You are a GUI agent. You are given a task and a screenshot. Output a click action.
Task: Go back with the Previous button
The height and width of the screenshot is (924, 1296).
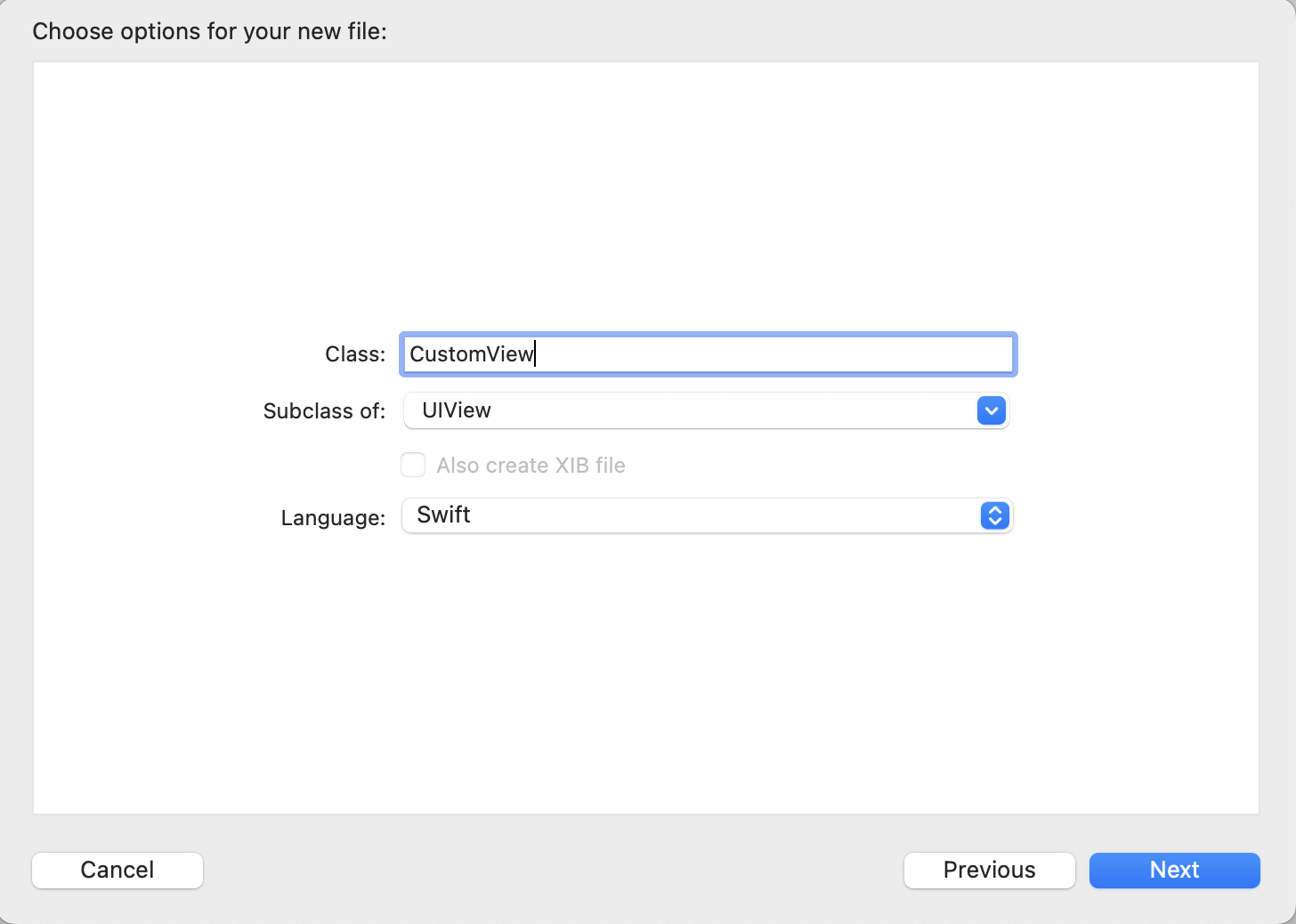click(x=989, y=870)
